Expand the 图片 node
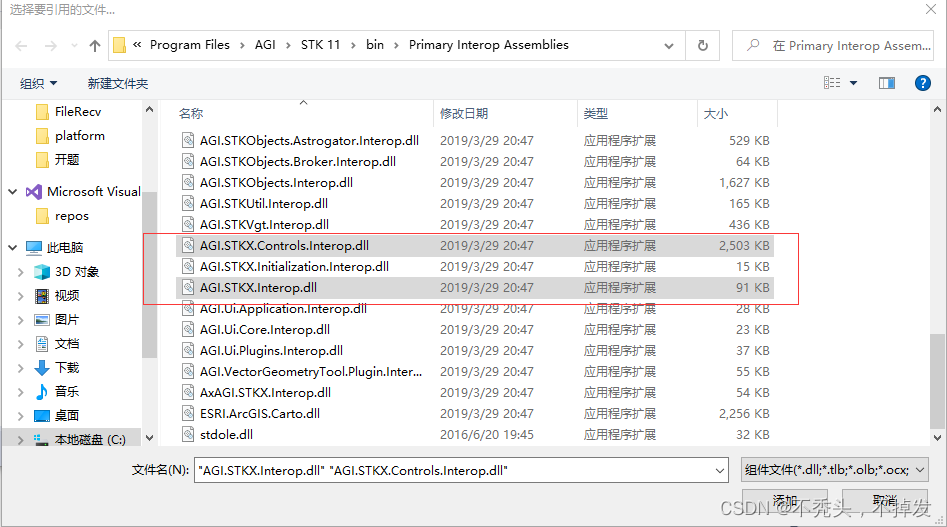The image size is (947, 527). (x=21, y=320)
